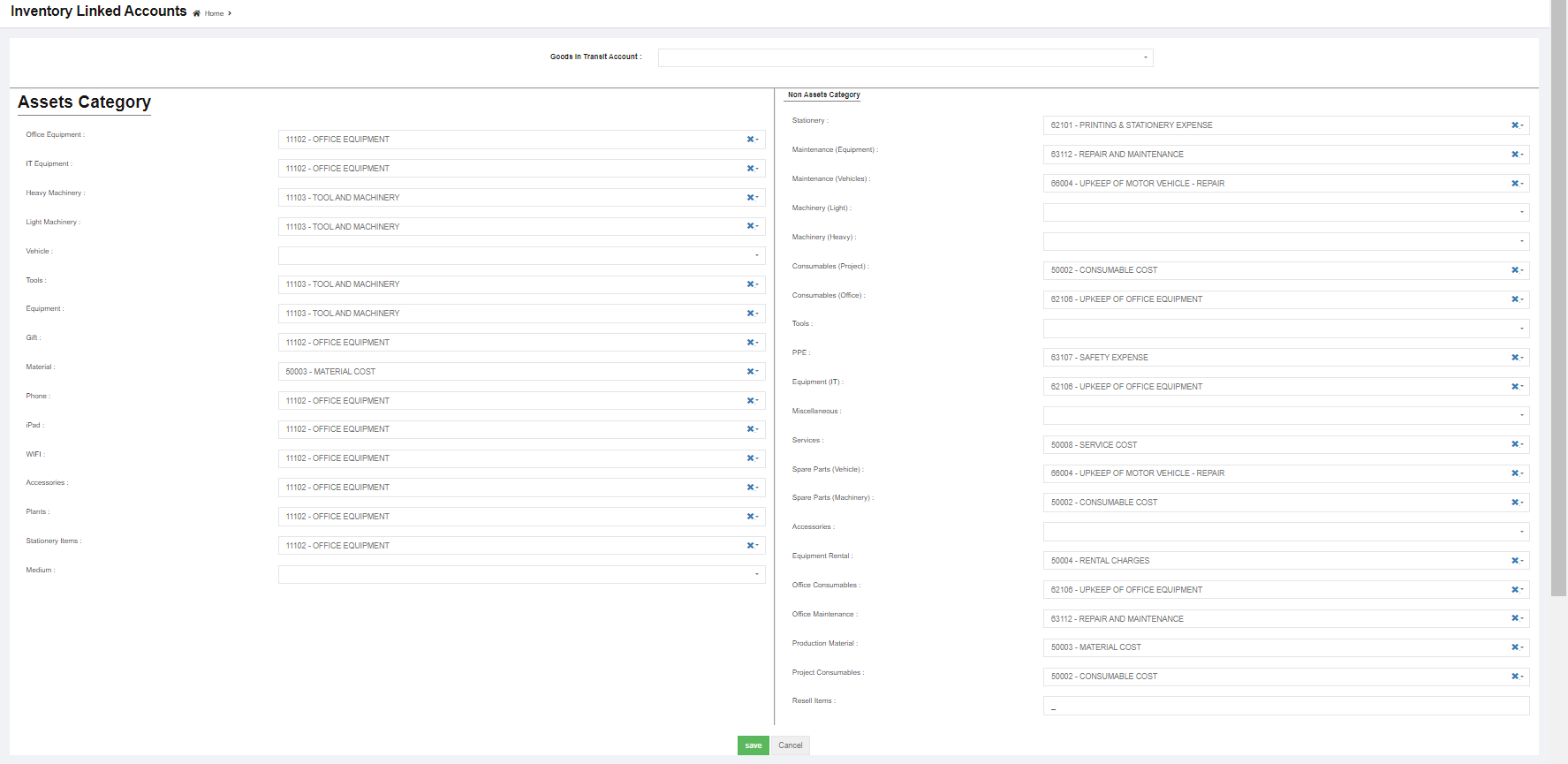Clear the Office Equipment account selection
This screenshot has width=1568, height=764.
tap(750, 140)
